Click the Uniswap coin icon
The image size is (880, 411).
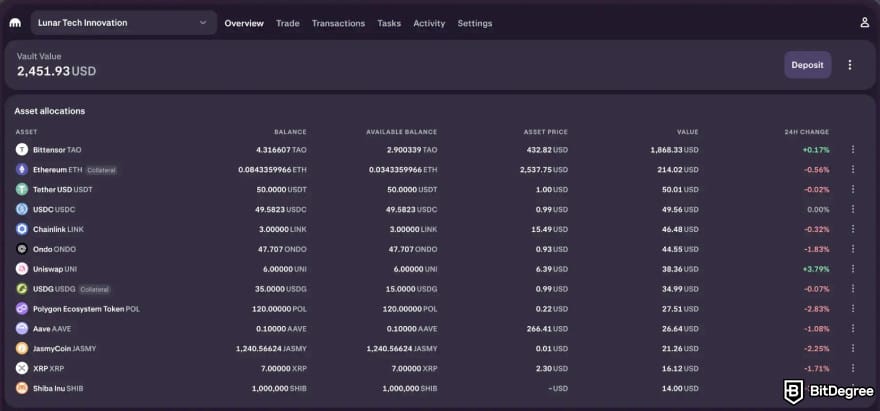22,269
